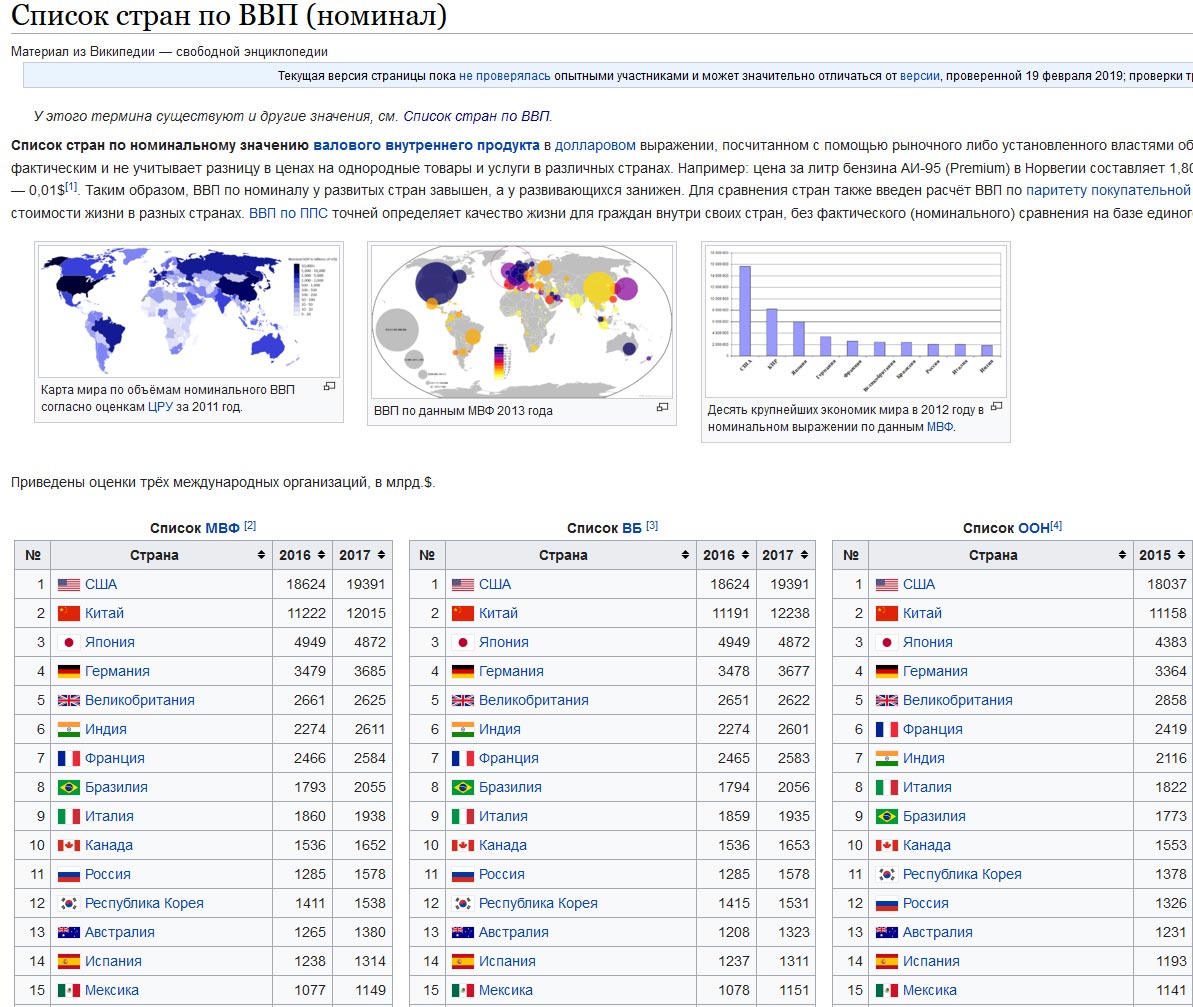Open the 'не проверялась' link
The image size is (1193, 1007).
pyautogui.click(x=504, y=76)
